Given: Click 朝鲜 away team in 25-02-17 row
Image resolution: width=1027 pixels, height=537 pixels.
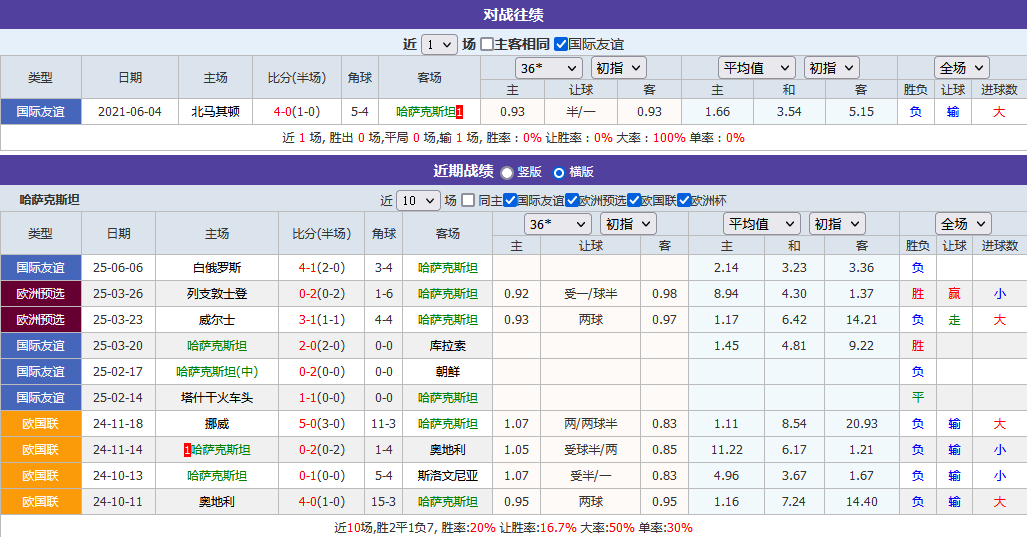Looking at the screenshot, I should [x=447, y=372].
